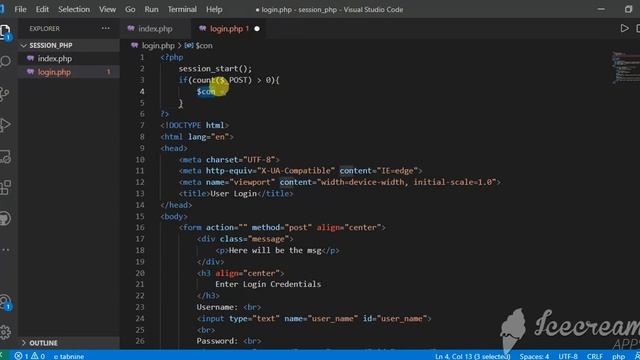Viewport: 640px width, 360px height.
Task: Click the 'Password:' text on line 26
Action: point(217,341)
